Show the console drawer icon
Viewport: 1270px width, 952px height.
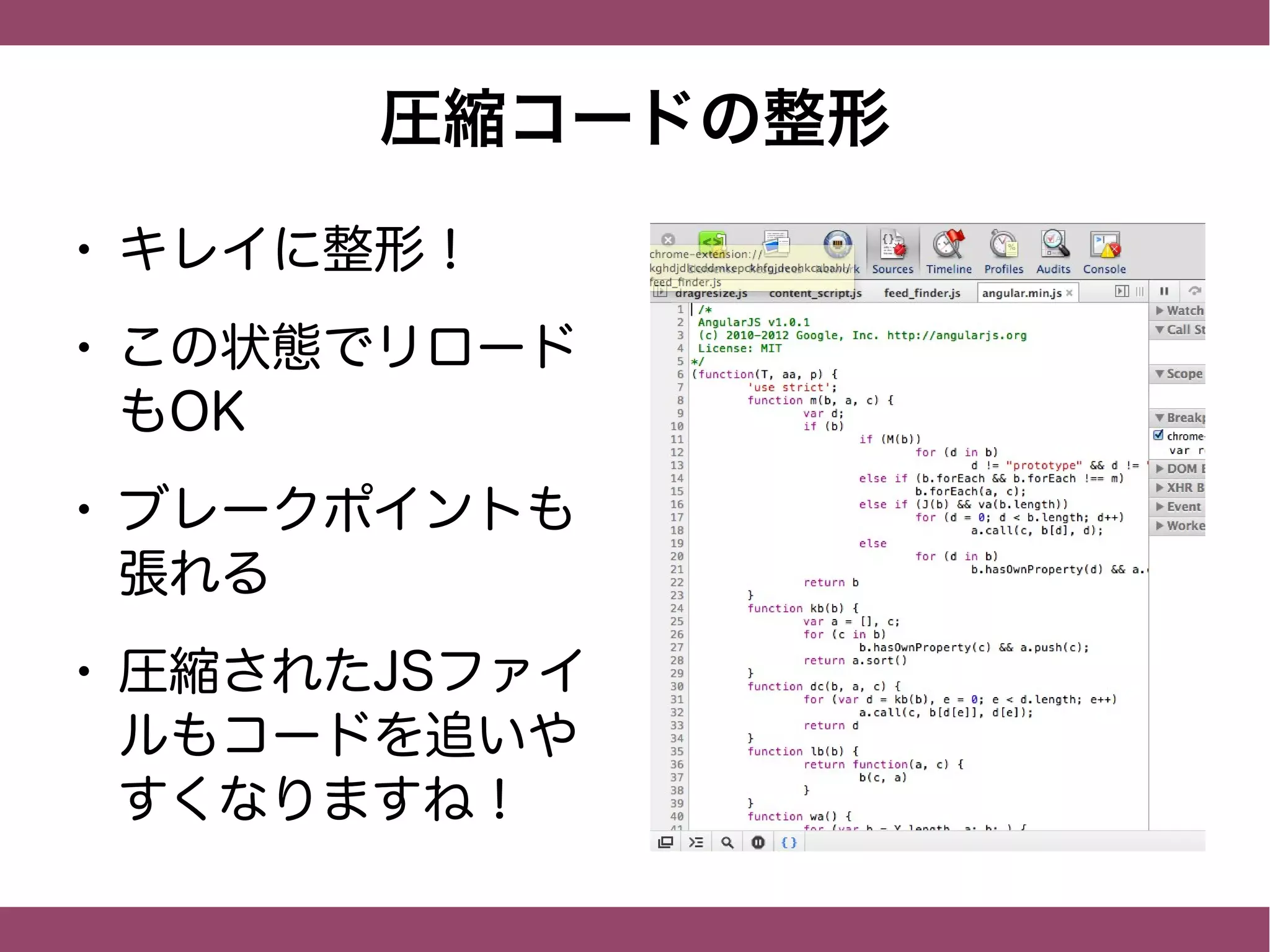point(696,842)
